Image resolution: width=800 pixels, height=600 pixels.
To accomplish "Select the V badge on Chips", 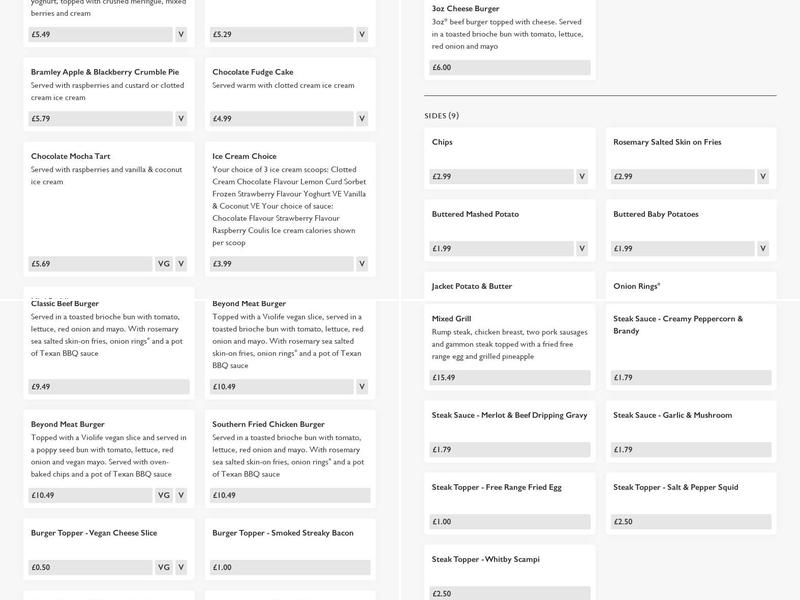I will point(582,177).
